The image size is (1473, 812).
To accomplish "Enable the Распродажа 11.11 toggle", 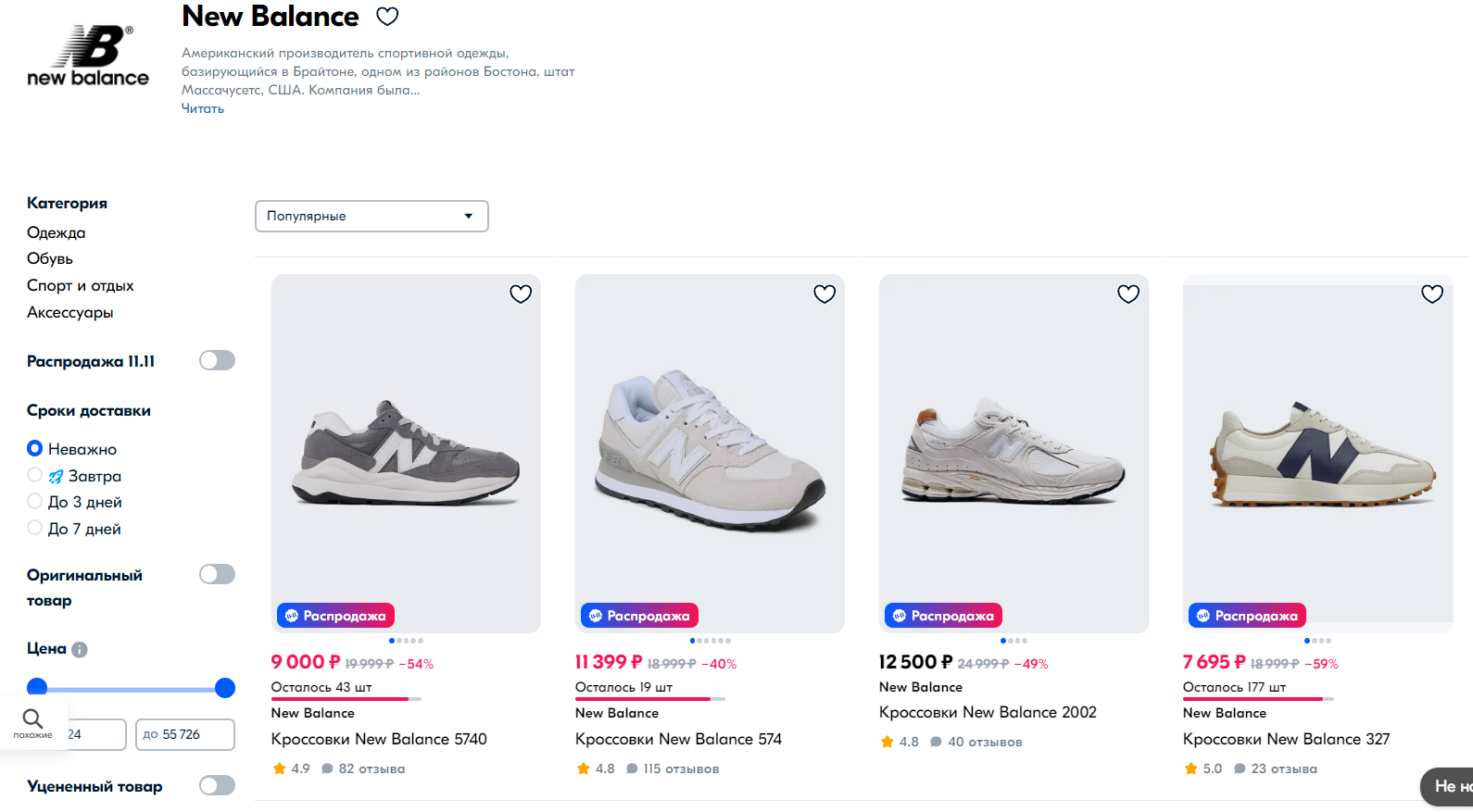I will [x=218, y=360].
